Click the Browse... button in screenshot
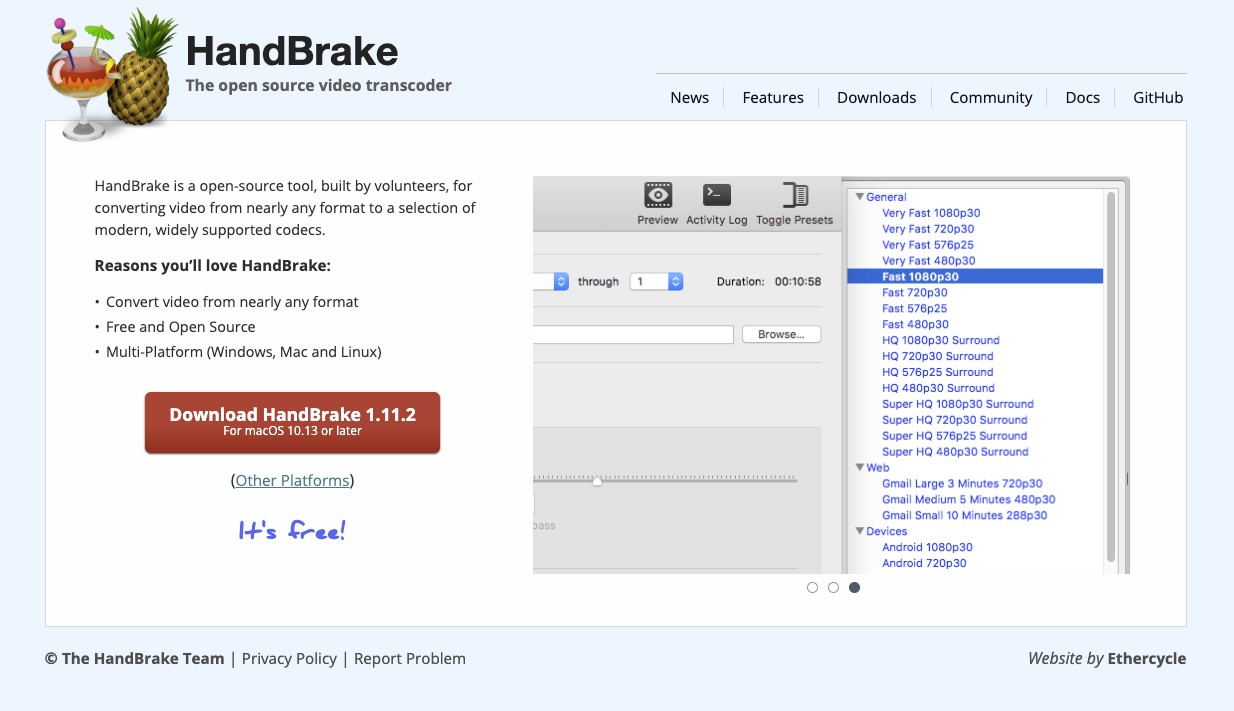1234x711 pixels. click(781, 334)
